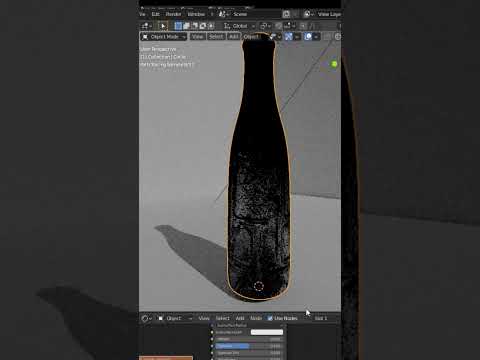Open the node editor Add menu
The image size is (480, 360).
[x=240, y=318]
